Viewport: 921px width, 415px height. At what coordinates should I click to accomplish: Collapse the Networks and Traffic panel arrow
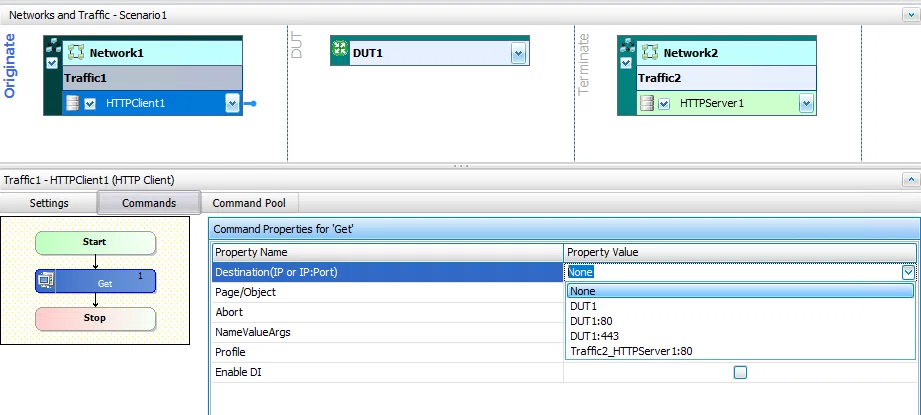pyautogui.click(x=910, y=15)
